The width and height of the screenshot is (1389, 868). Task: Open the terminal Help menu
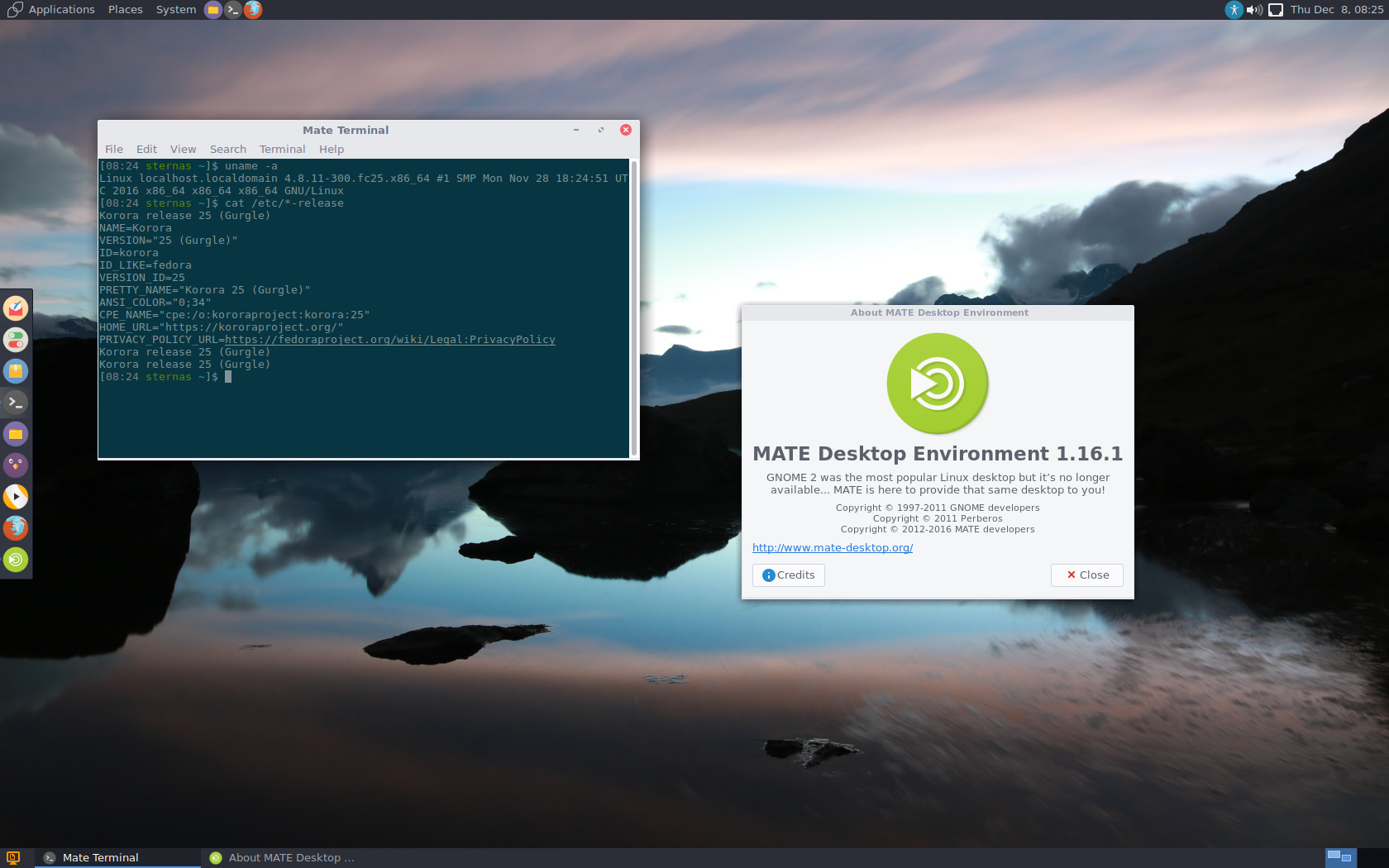pyautogui.click(x=332, y=150)
